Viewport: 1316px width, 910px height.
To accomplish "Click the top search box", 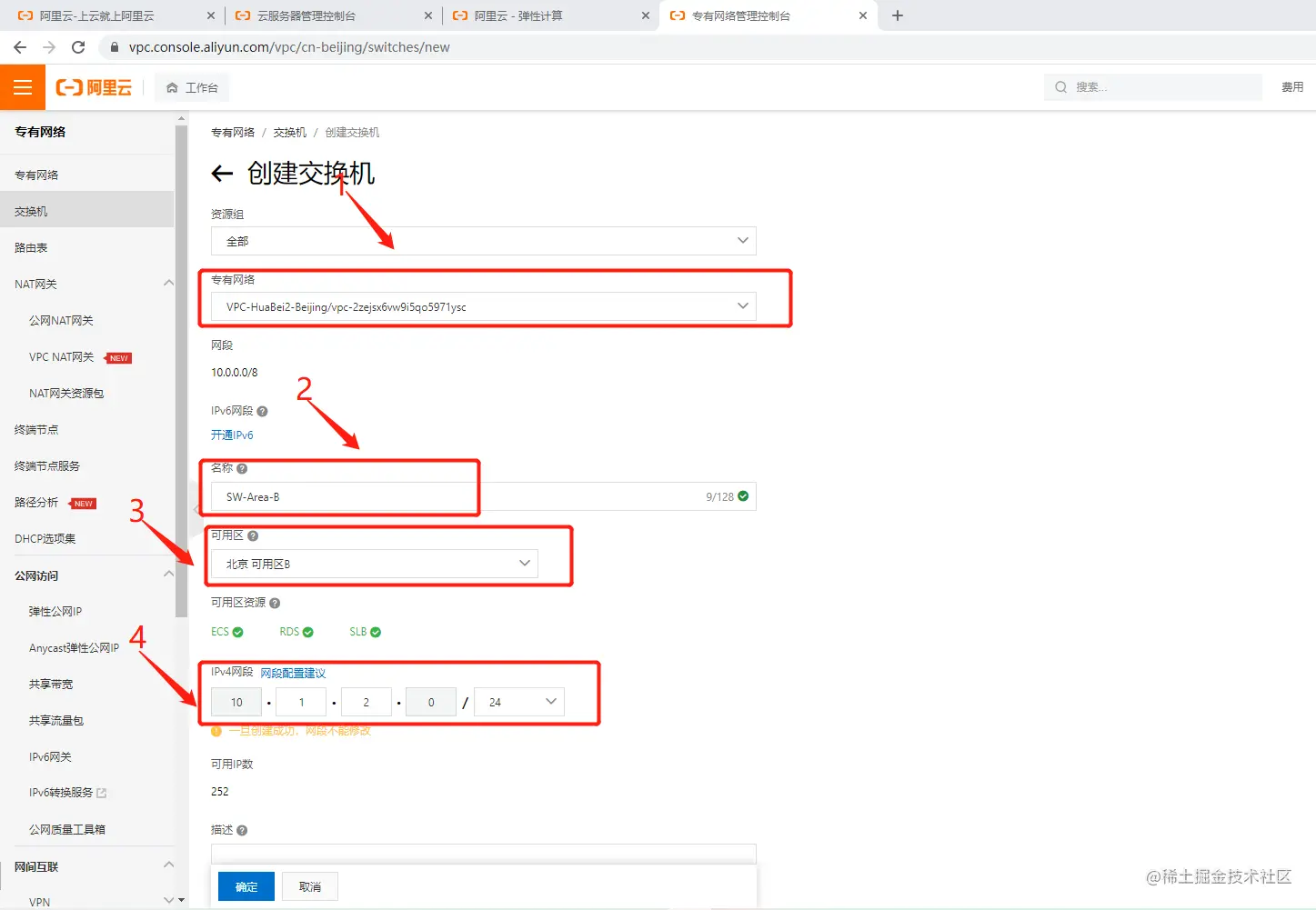I will (x=1153, y=87).
